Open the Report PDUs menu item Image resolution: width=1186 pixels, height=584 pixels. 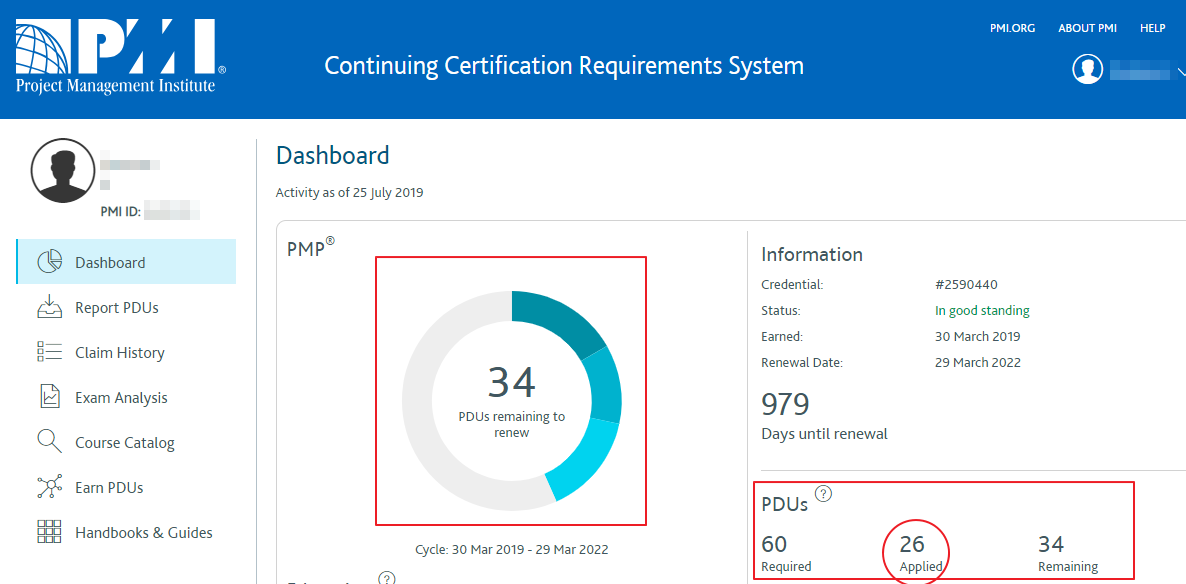click(116, 308)
